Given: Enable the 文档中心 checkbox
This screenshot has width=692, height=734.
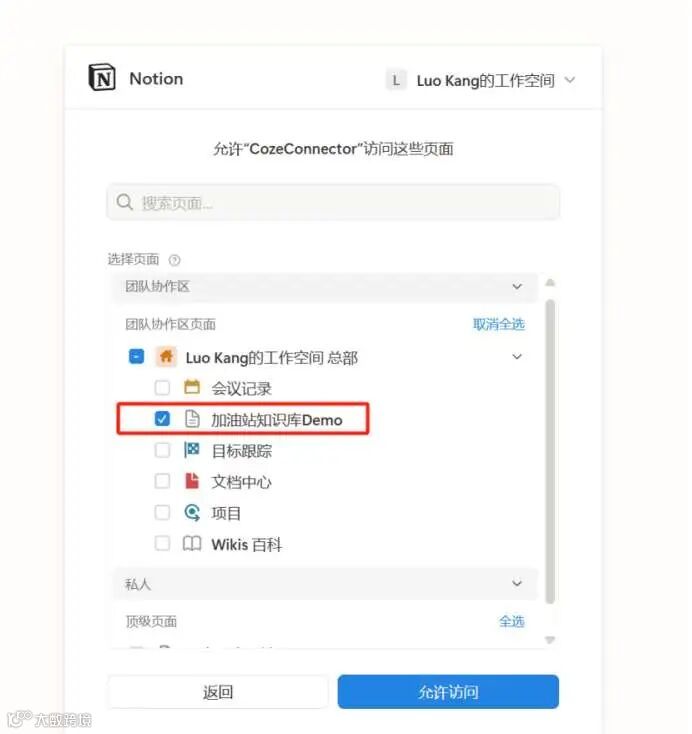Looking at the screenshot, I should [162, 481].
